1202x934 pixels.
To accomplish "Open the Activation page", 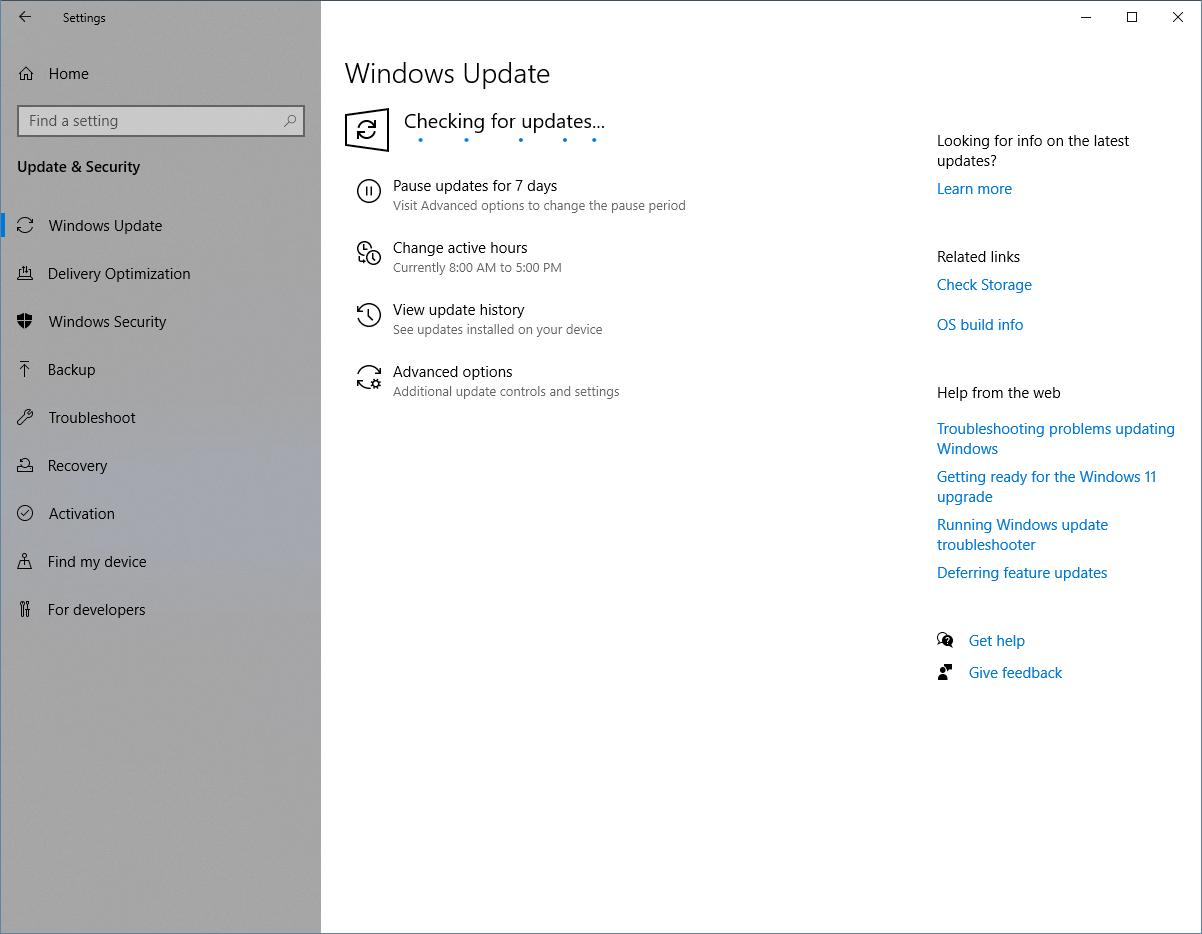I will (161, 513).
